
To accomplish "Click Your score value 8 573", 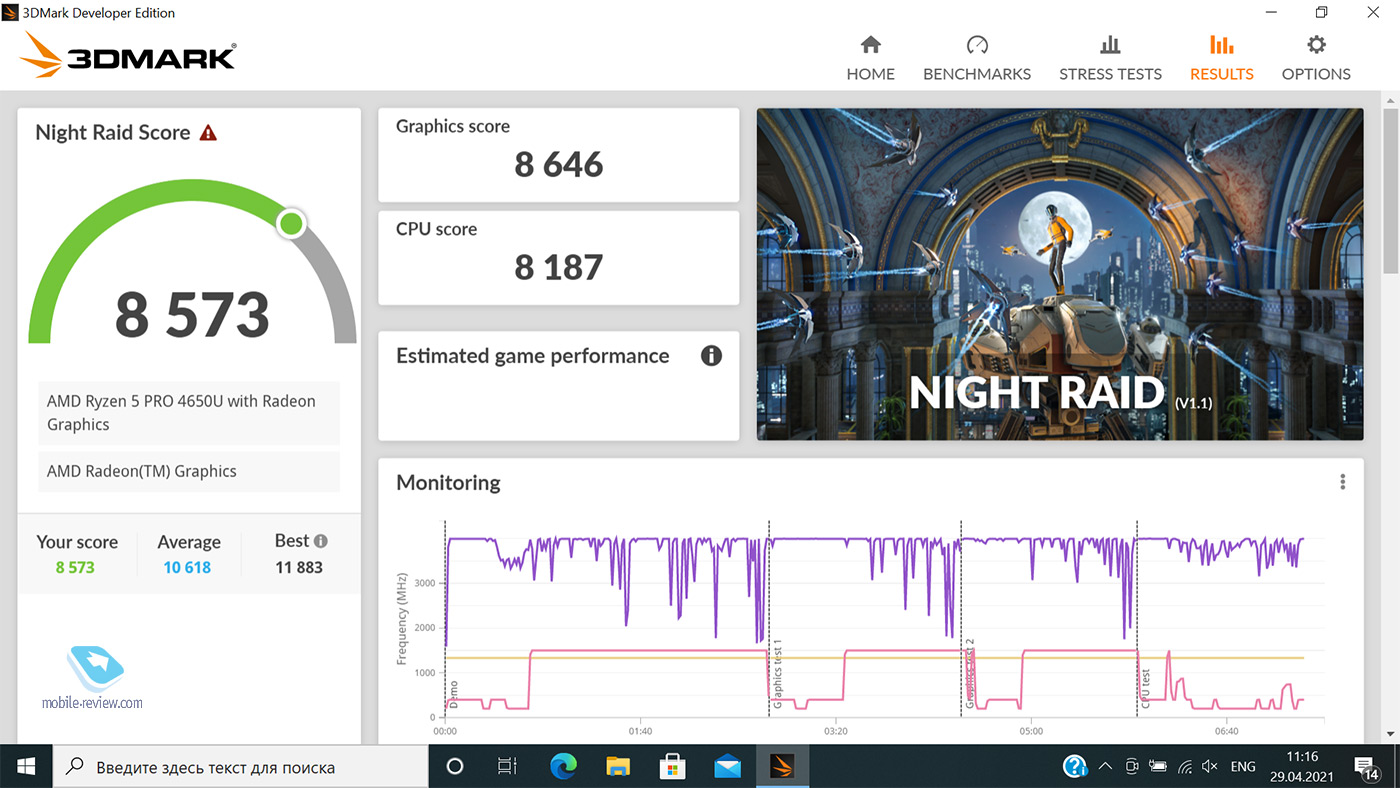I will pyautogui.click(x=75, y=567).
